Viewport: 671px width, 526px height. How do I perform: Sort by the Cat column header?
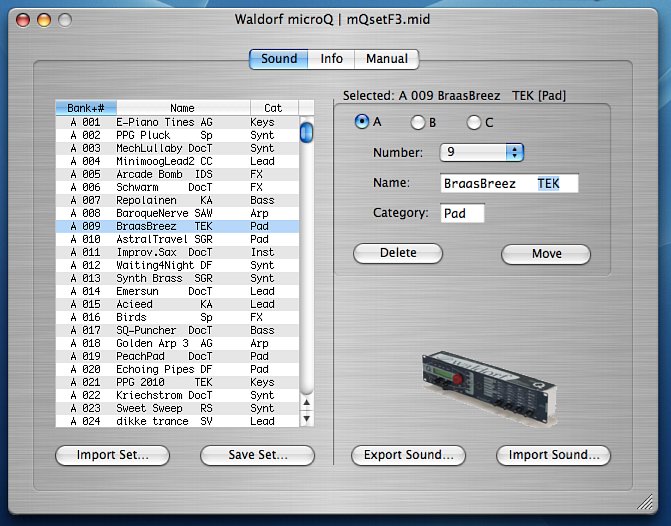point(274,108)
